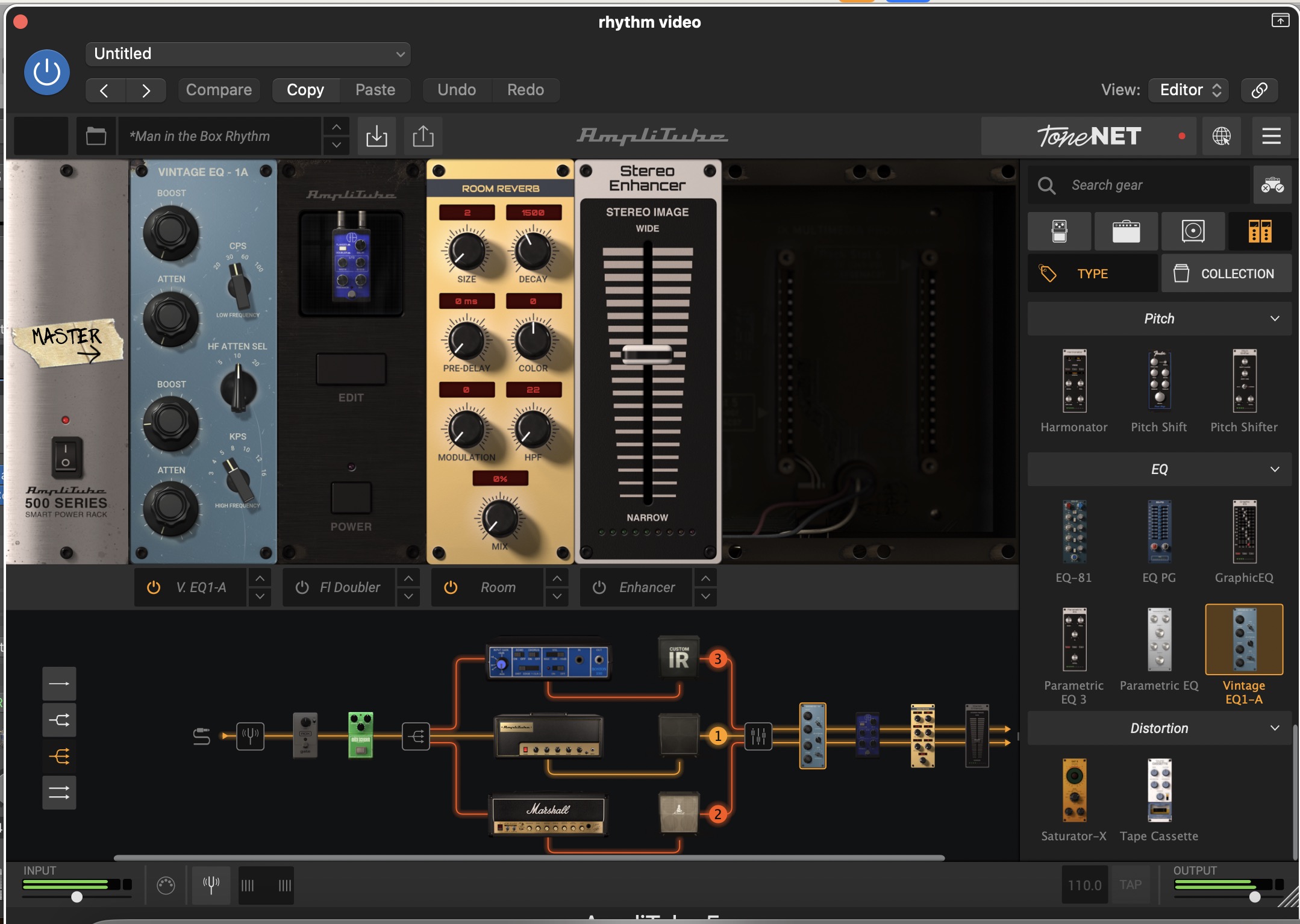Toggle Fl Doubler slot power

(302, 587)
